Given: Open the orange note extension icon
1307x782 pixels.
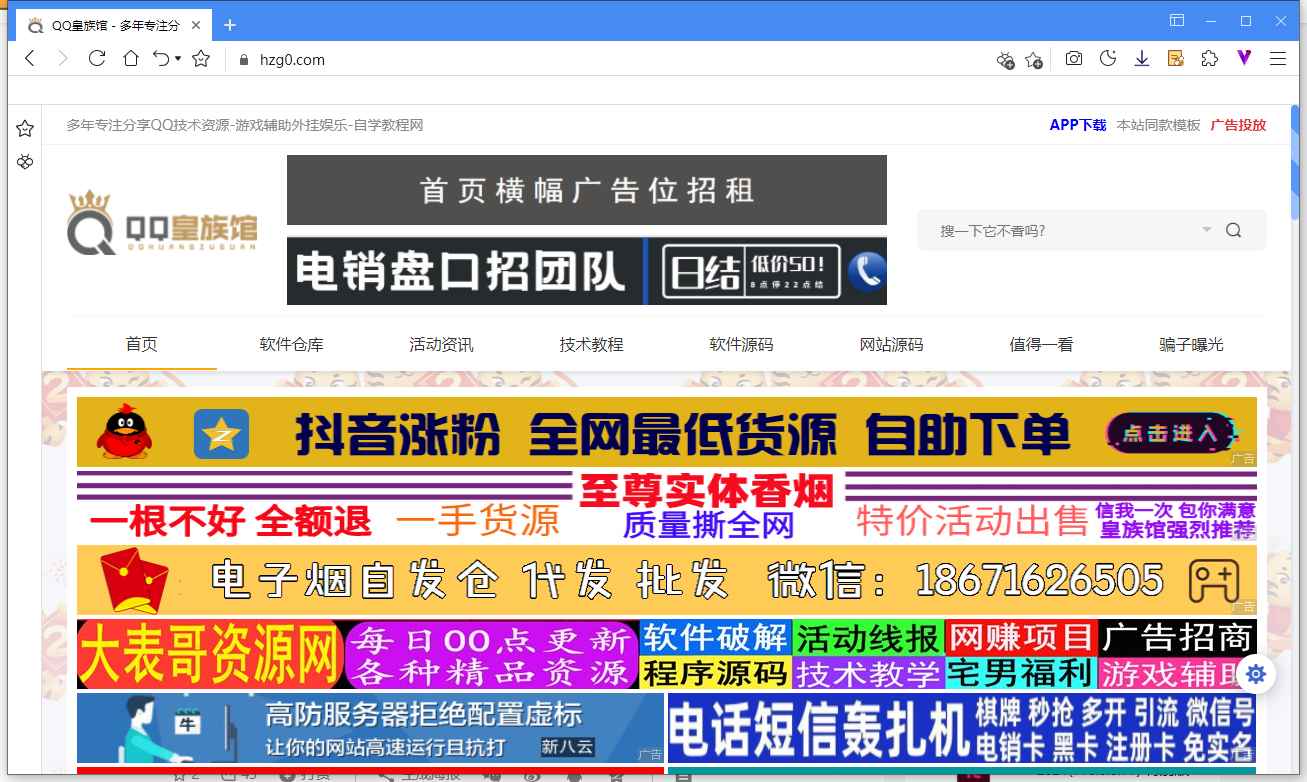Looking at the screenshot, I should point(1176,59).
